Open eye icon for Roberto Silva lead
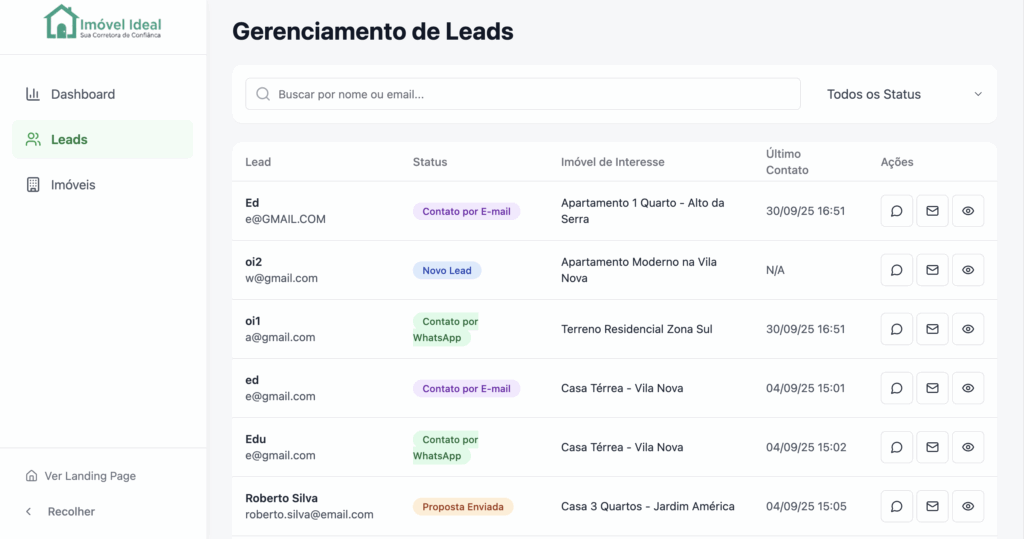This screenshot has width=1024, height=539. (967, 506)
